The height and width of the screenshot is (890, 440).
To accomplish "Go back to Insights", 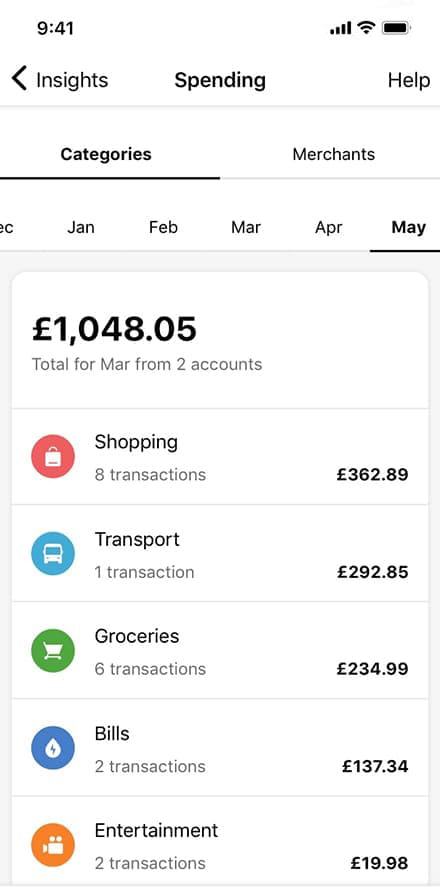I will coord(72,80).
